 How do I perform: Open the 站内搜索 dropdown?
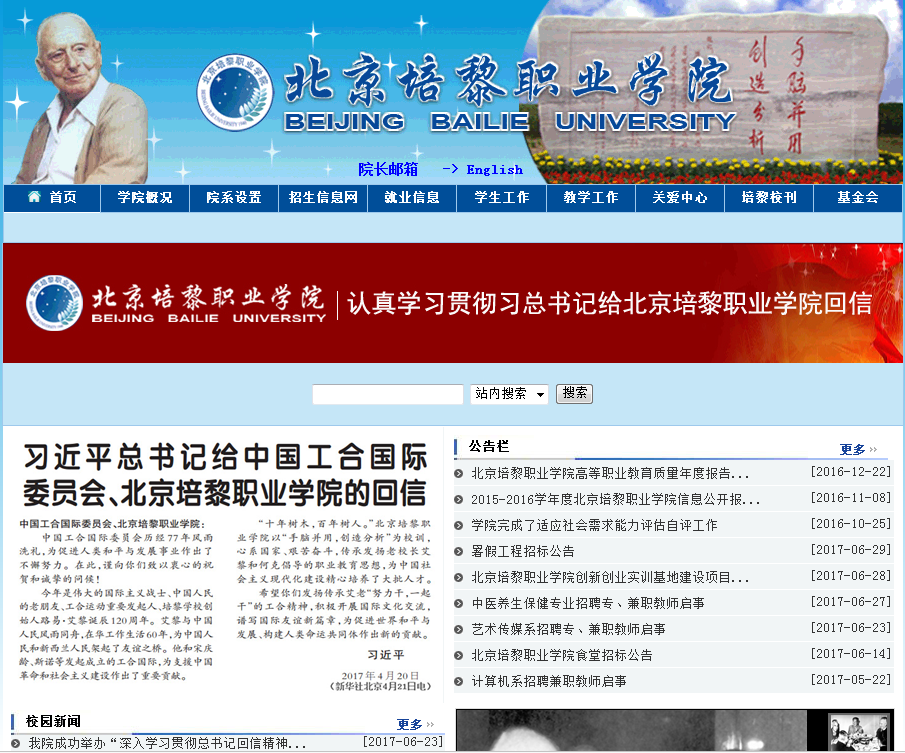click(x=509, y=394)
